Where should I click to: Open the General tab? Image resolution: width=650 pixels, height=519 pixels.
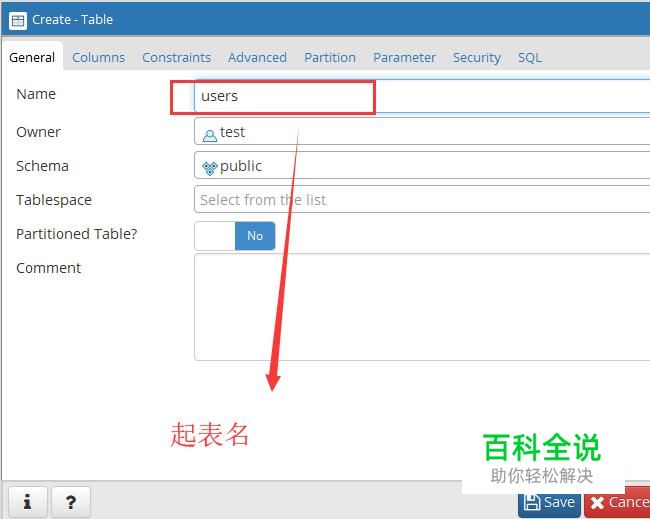pos(32,57)
